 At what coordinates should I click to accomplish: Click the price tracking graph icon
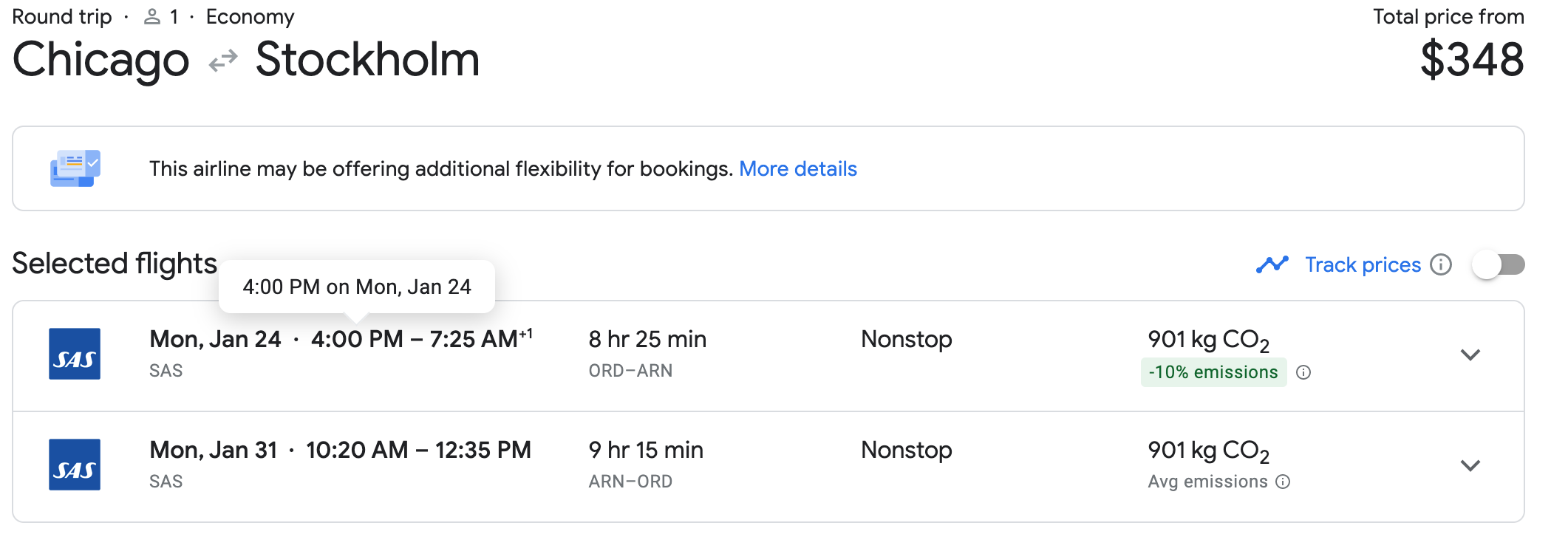1272,264
